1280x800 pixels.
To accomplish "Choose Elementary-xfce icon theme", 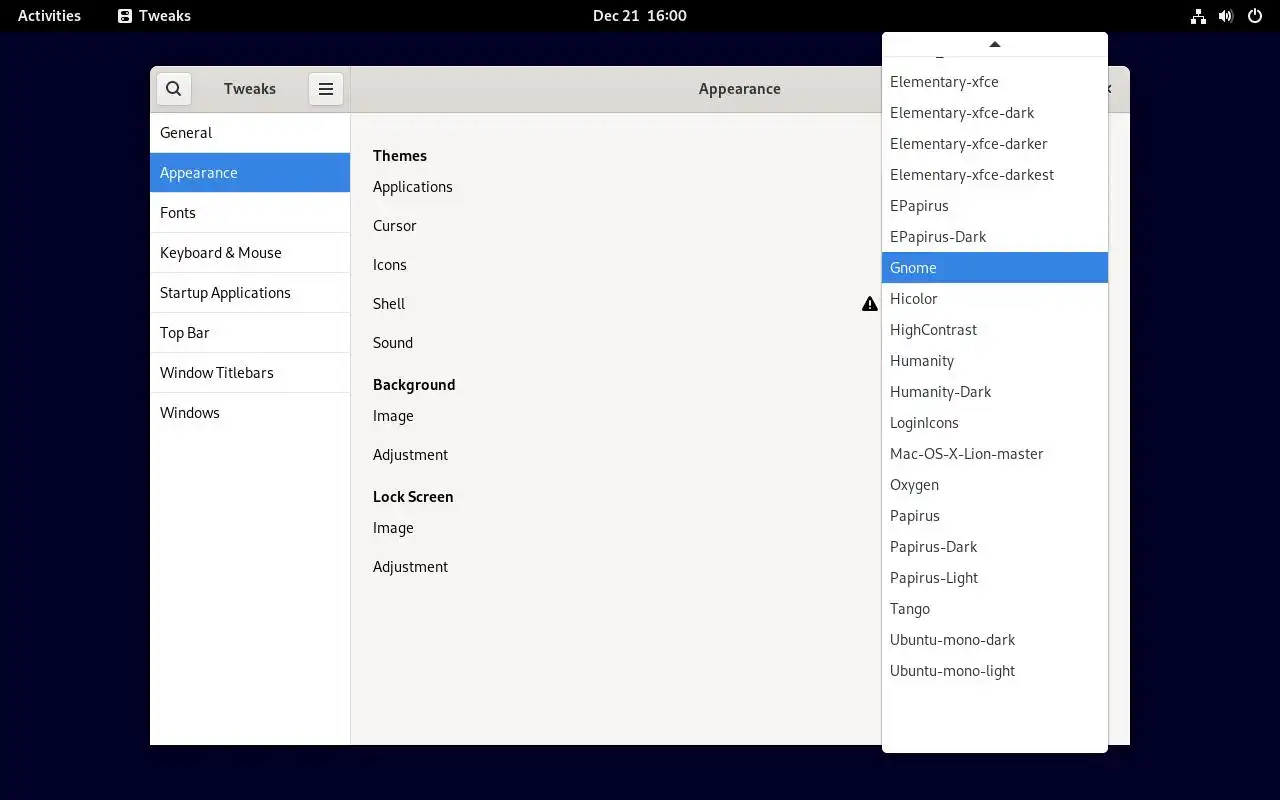I will 995,81.
